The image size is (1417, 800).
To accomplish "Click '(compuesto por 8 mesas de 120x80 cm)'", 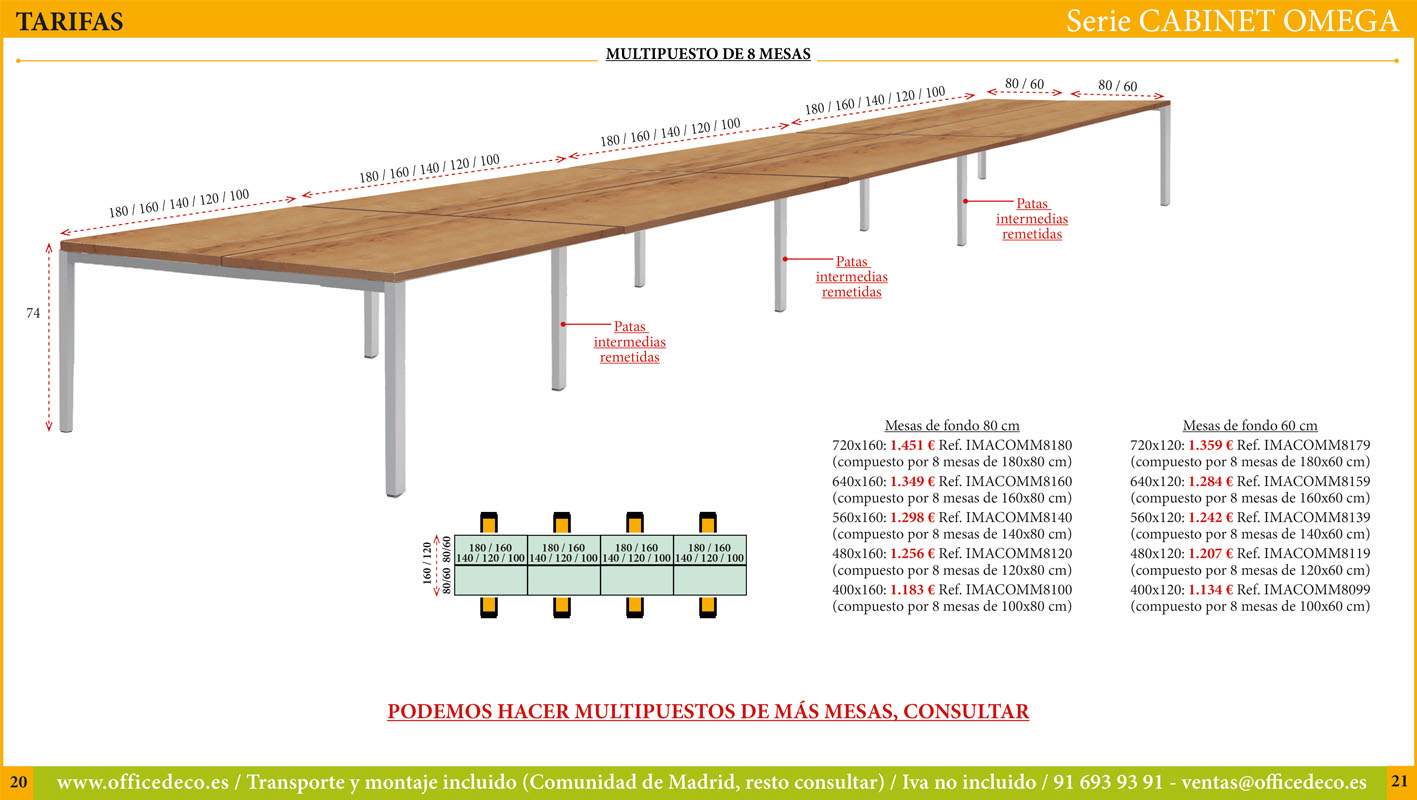I will (952, 570).
